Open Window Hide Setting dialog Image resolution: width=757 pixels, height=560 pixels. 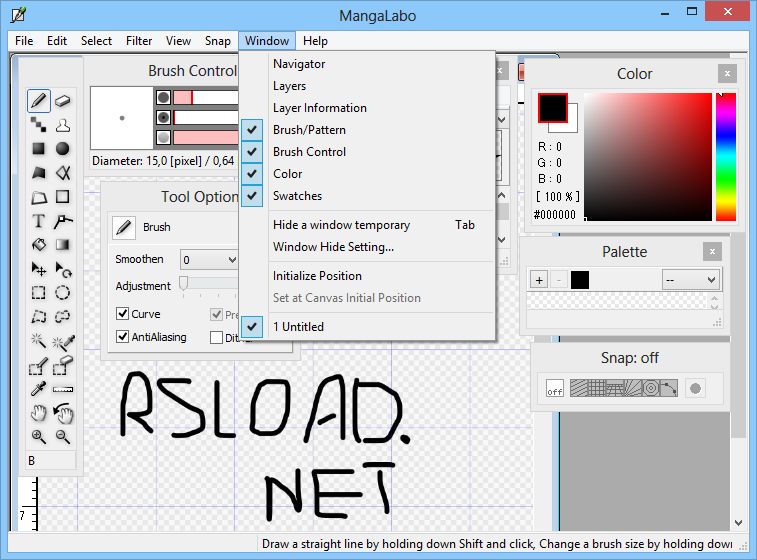(367, 247)
